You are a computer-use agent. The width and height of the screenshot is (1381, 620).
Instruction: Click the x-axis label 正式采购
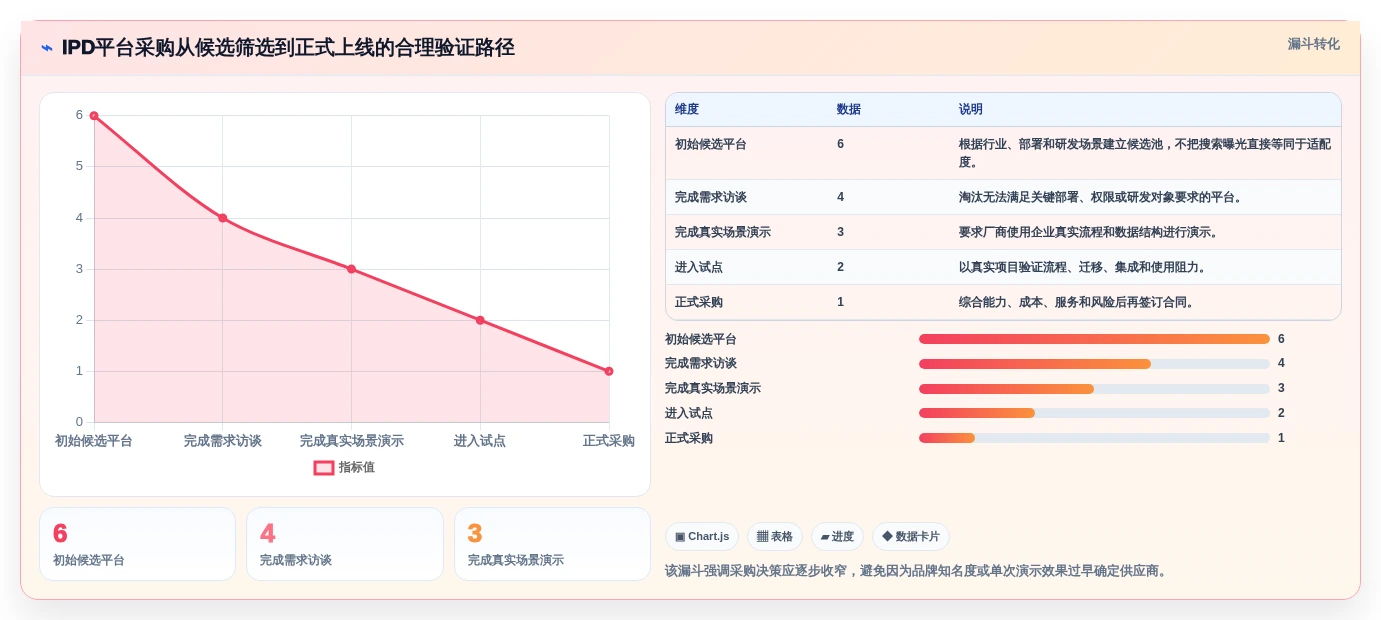click(609, 441)
